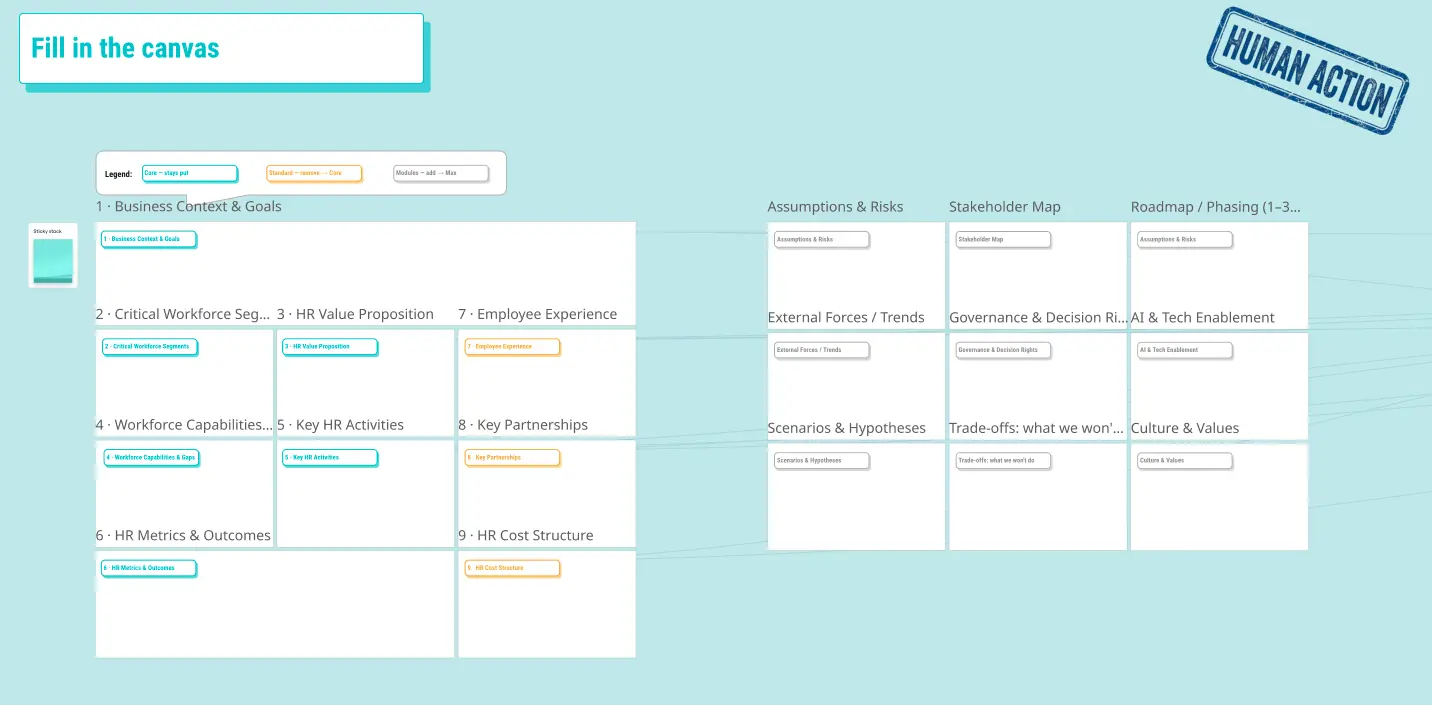Viewport: 1432px width, 705px height.
Task: Click the large "Stakeholder Map" frame heading
Action: [1005, 207]
